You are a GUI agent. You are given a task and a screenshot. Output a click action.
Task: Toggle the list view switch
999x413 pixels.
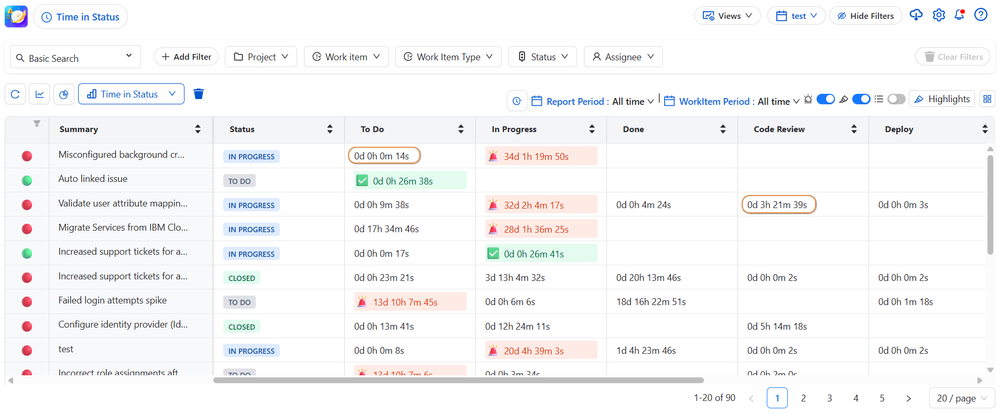point(896,99)
